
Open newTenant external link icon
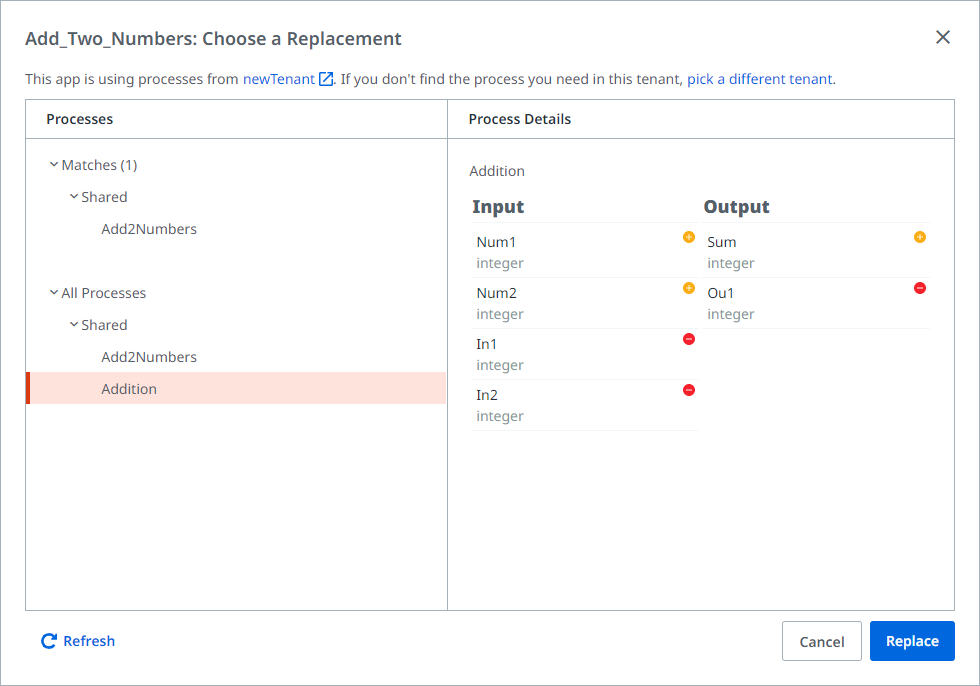coord(326,79)
